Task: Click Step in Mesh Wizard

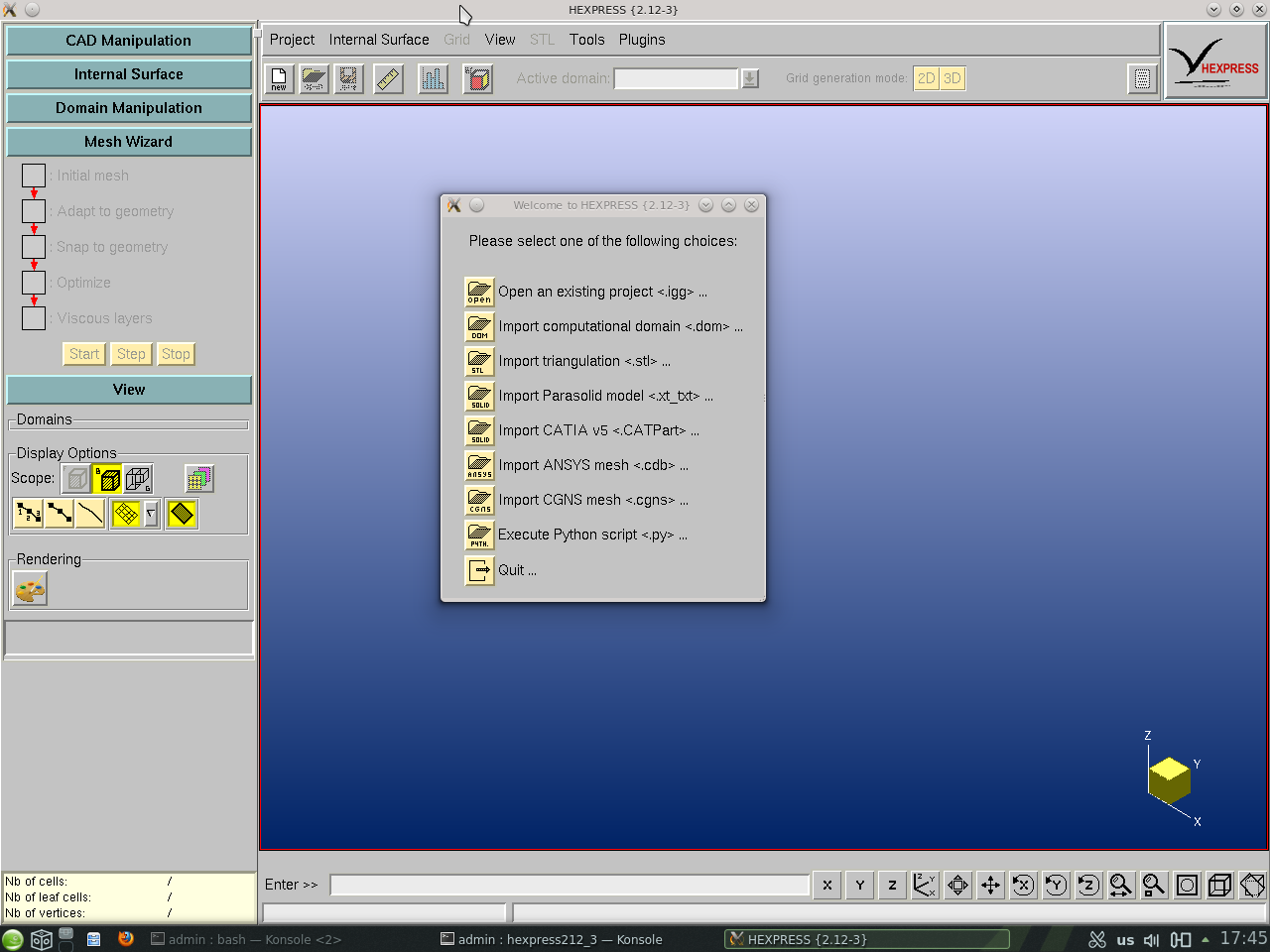Action: (x=131, y=354)
